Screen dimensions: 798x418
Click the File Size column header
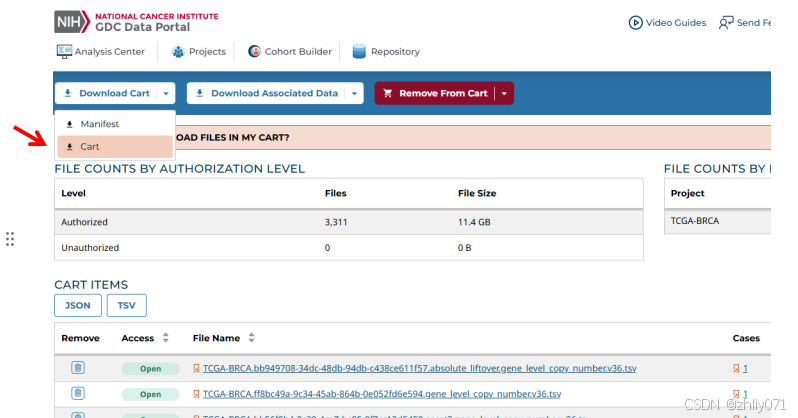click(x=477, y=193)
